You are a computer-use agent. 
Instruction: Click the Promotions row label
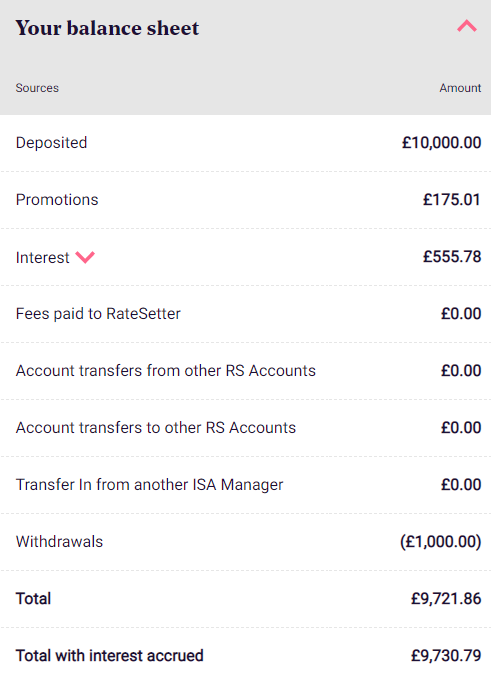coord(57,200)
